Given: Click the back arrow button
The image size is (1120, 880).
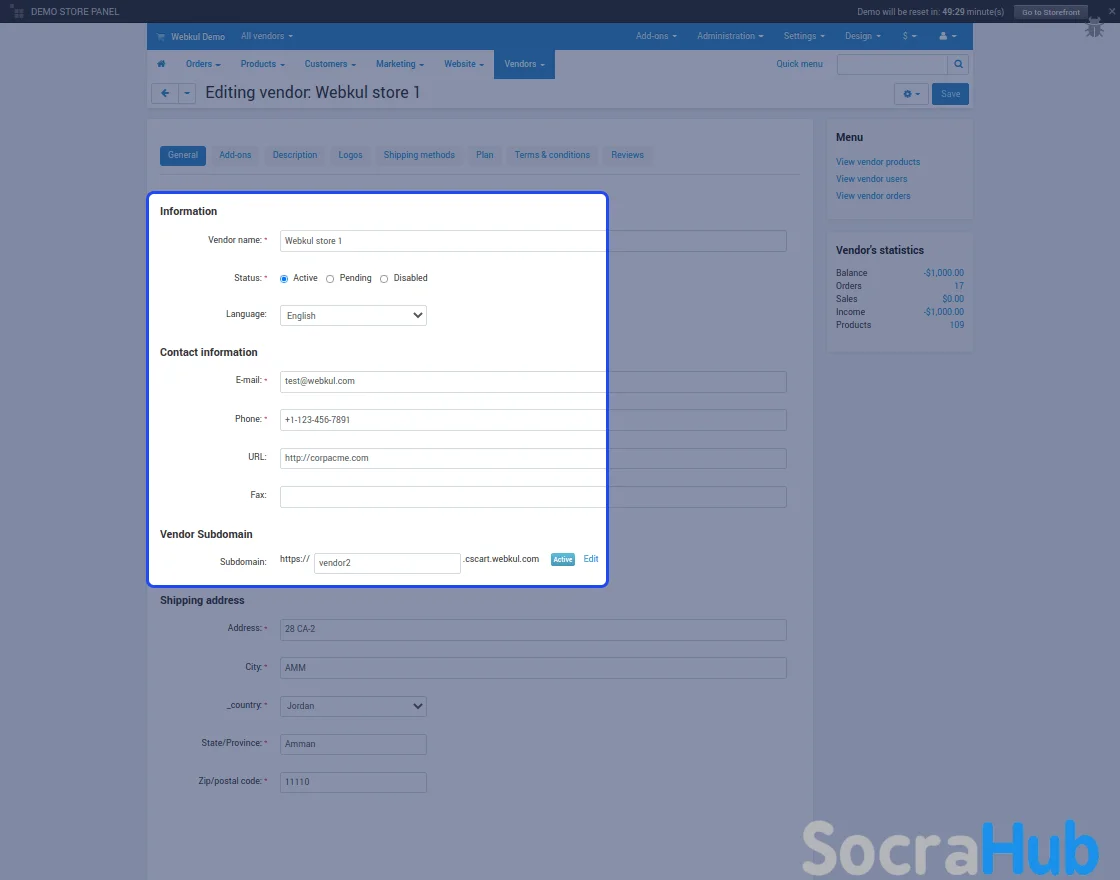Looking at the screenshot, I should pos(164,93).
